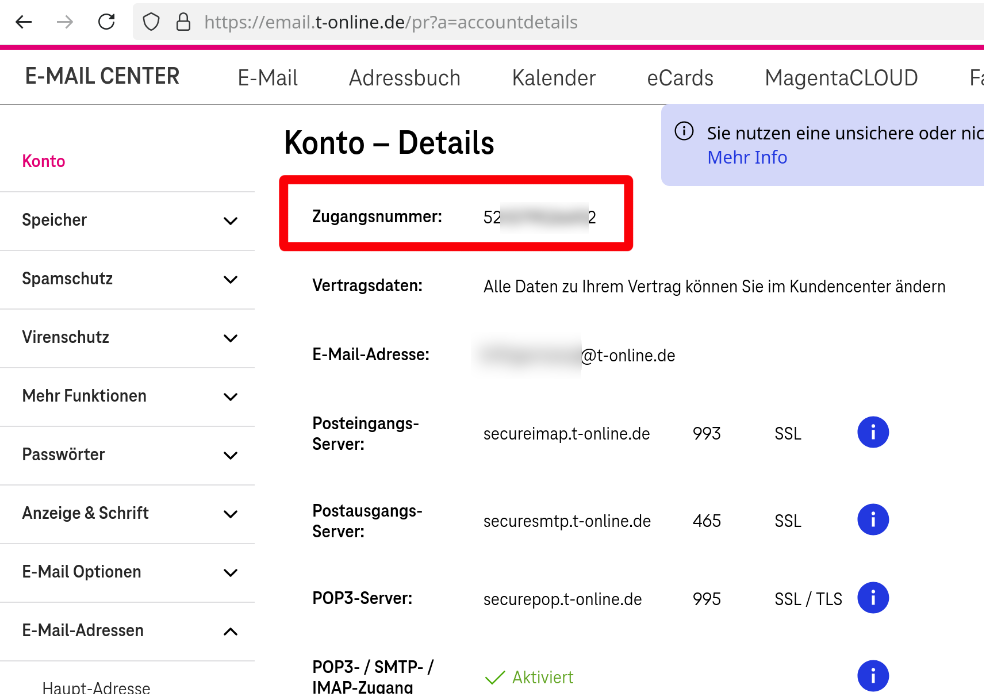
Task: Open info icon for Postausgangs-Server
Action: coord(873,520)
